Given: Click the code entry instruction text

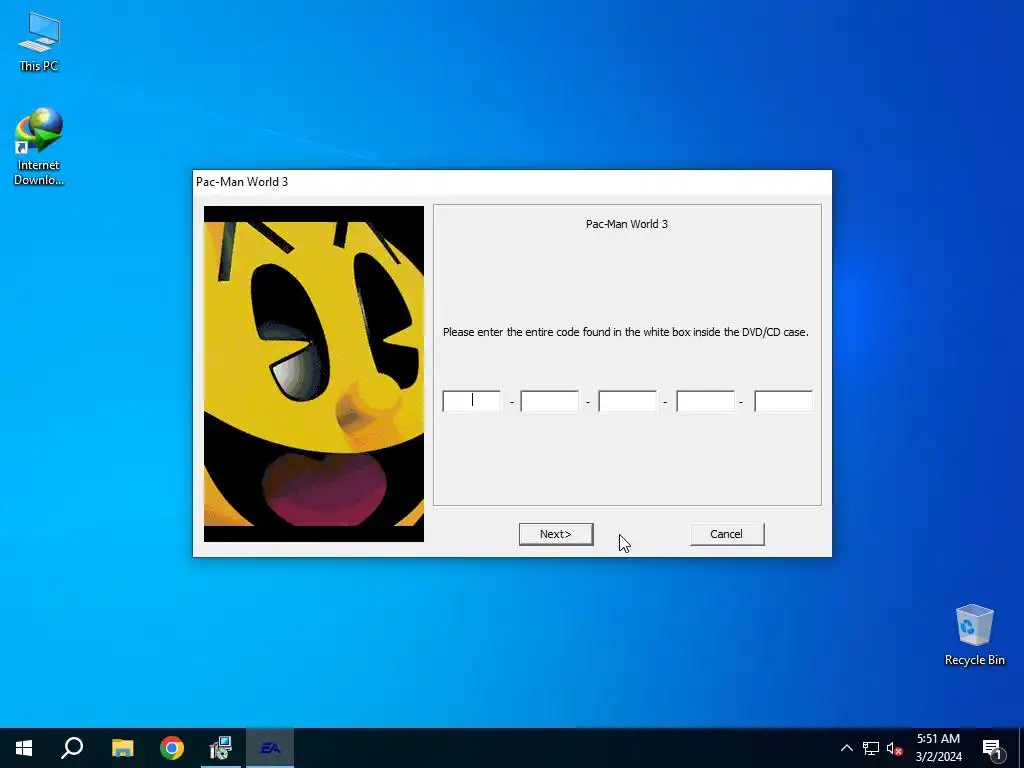Looking at the screenshot, I should click(x=626, y=332).
